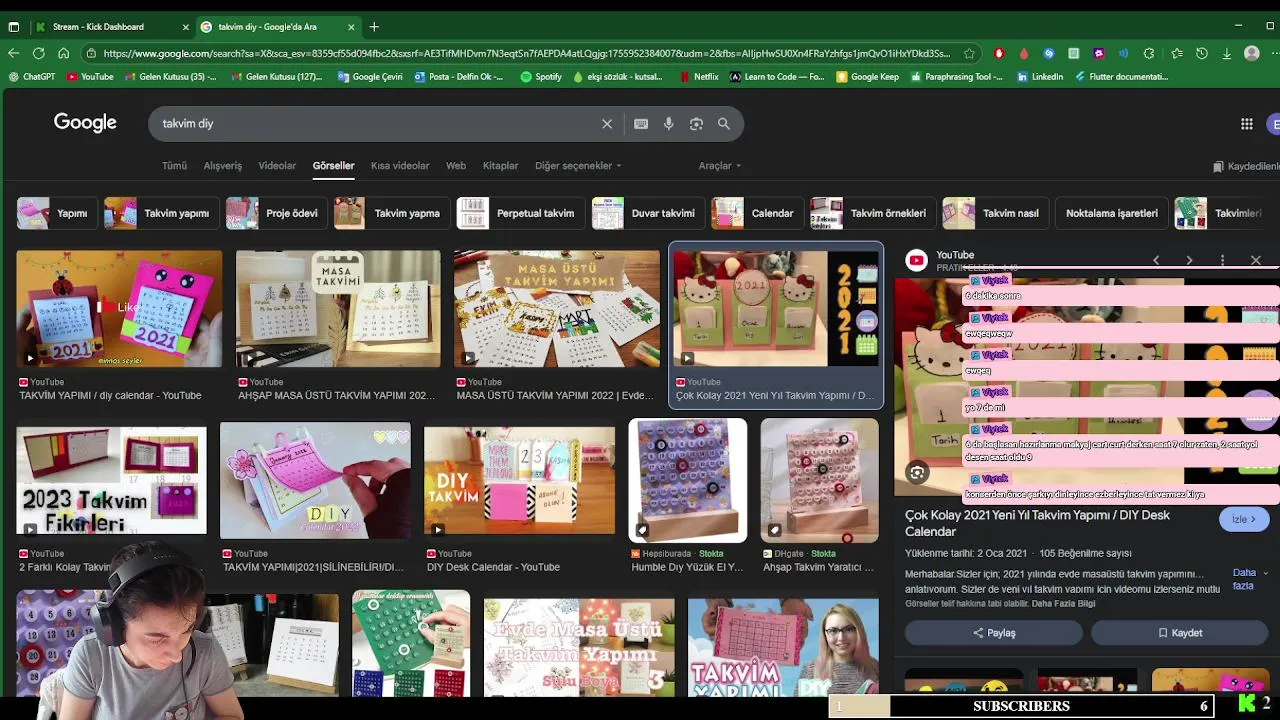Image resolution: width=1280 pixels, height=720 pixels.
Task: Open the Ahşap Takvim Yaratıcı DHgate thumbnail
Action: pos(819,480)
